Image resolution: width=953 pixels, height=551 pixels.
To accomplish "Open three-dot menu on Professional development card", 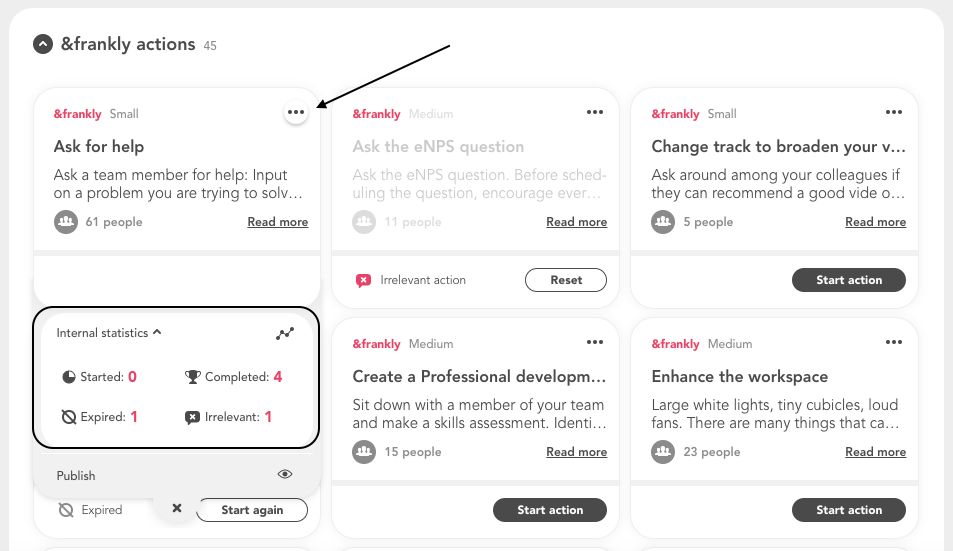I will point(595,342).
